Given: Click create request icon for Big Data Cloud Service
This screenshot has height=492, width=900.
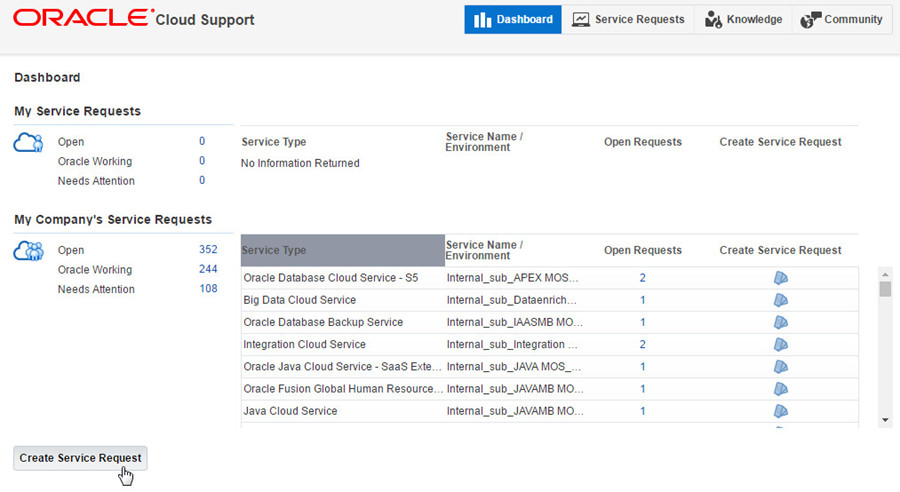Looking at the screenshot, I should (781, 300).
